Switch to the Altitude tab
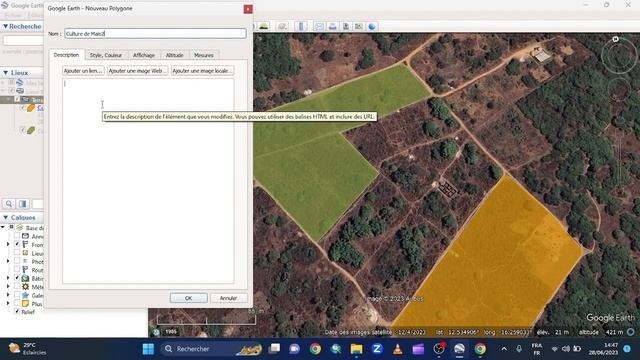 [x=174, y=55]
